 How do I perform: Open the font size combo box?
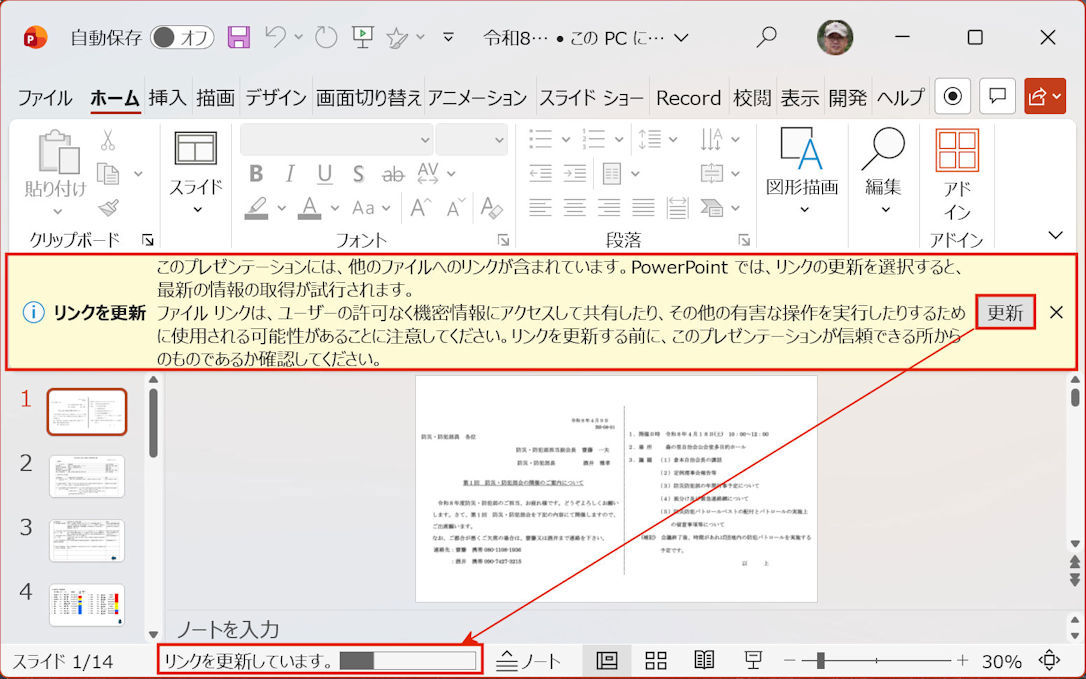tap(472, 139)
